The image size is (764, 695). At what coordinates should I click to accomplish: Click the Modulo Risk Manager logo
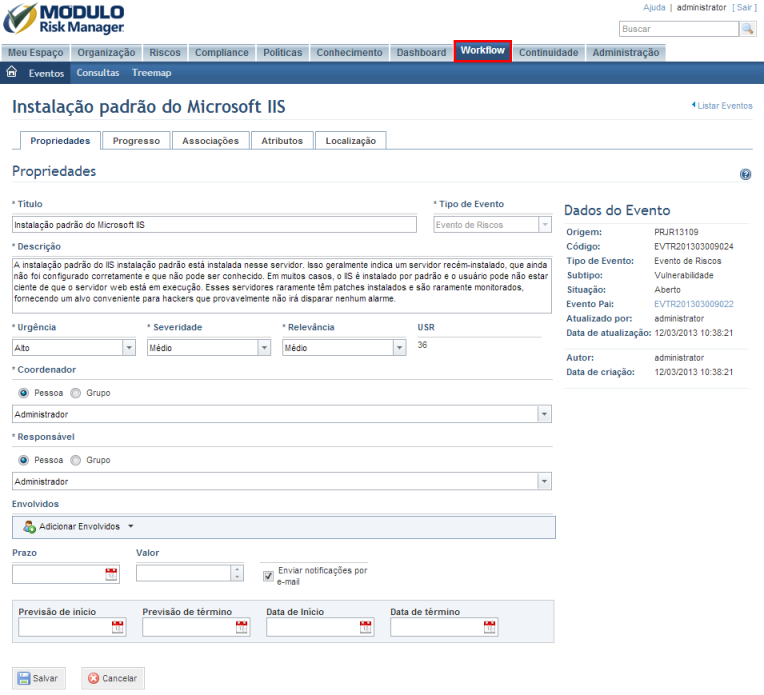[64, 19]
